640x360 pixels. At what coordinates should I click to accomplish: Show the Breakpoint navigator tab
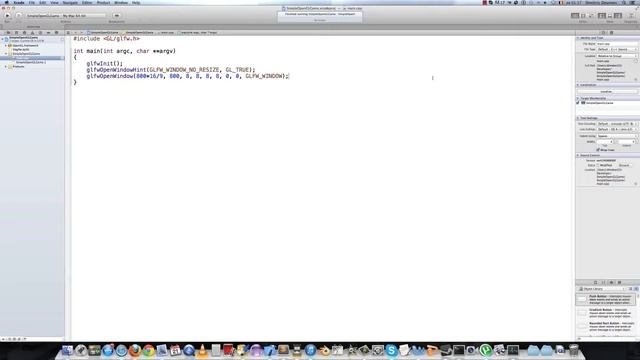49,33
